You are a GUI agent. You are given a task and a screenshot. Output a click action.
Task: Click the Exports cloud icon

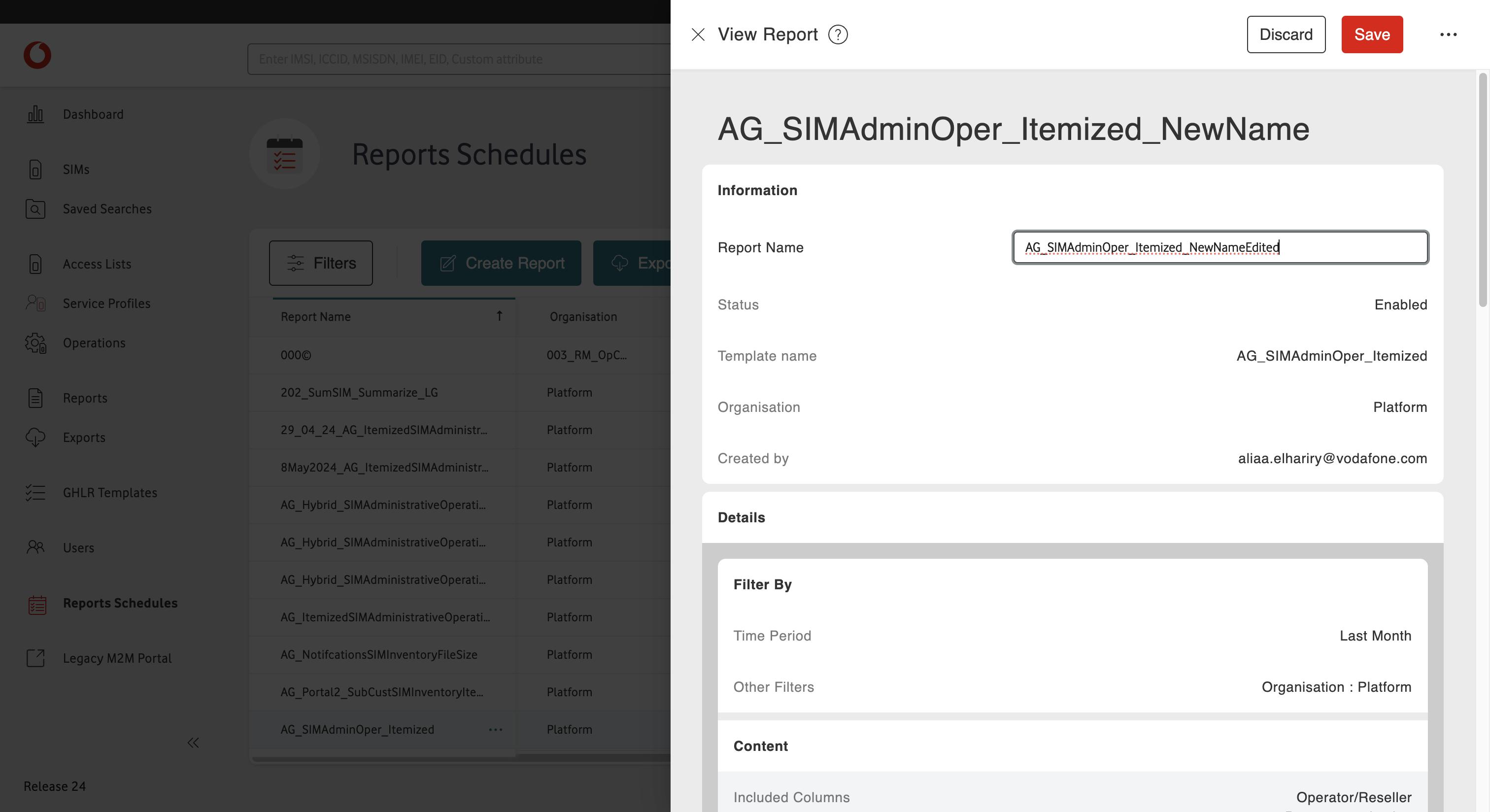pyautogui.click(x=35, y=437)
